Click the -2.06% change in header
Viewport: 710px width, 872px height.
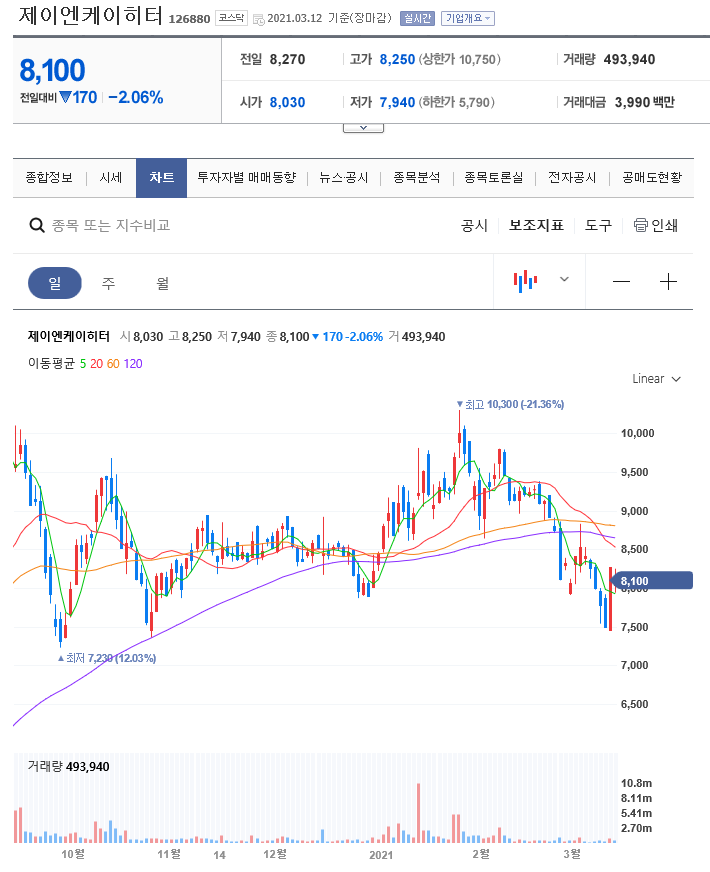coord(136,97)
